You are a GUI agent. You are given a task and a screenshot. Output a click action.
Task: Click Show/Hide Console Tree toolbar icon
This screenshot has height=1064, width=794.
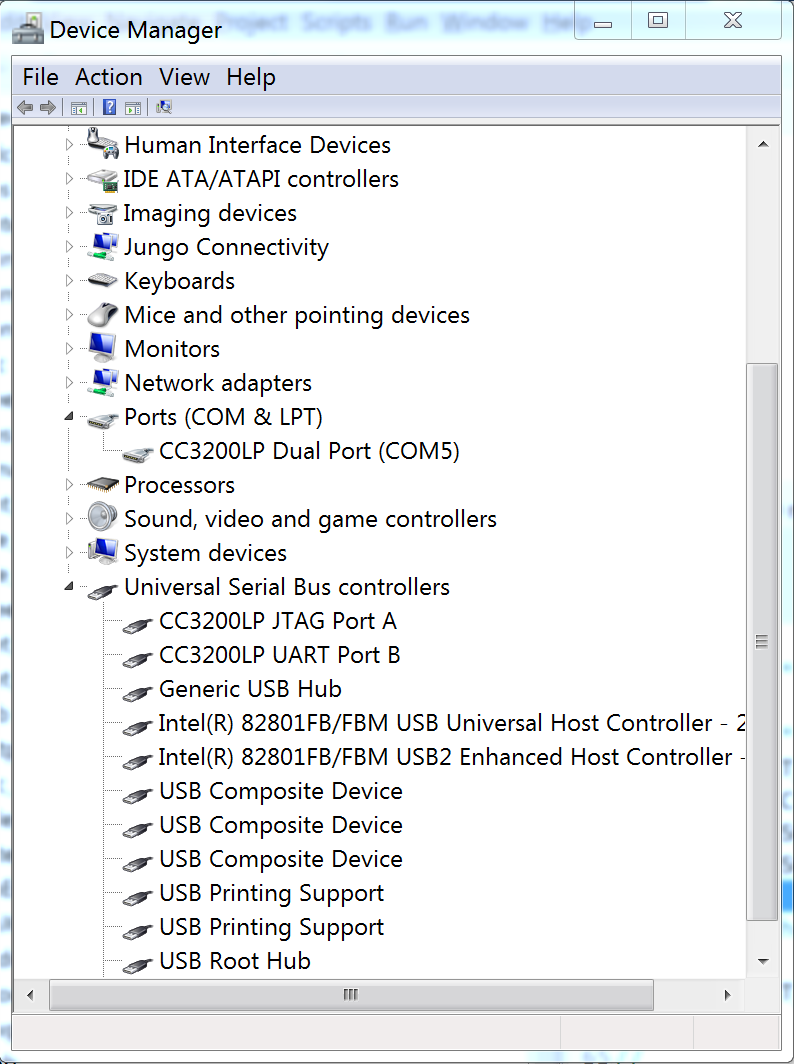(x=79, y=107)
